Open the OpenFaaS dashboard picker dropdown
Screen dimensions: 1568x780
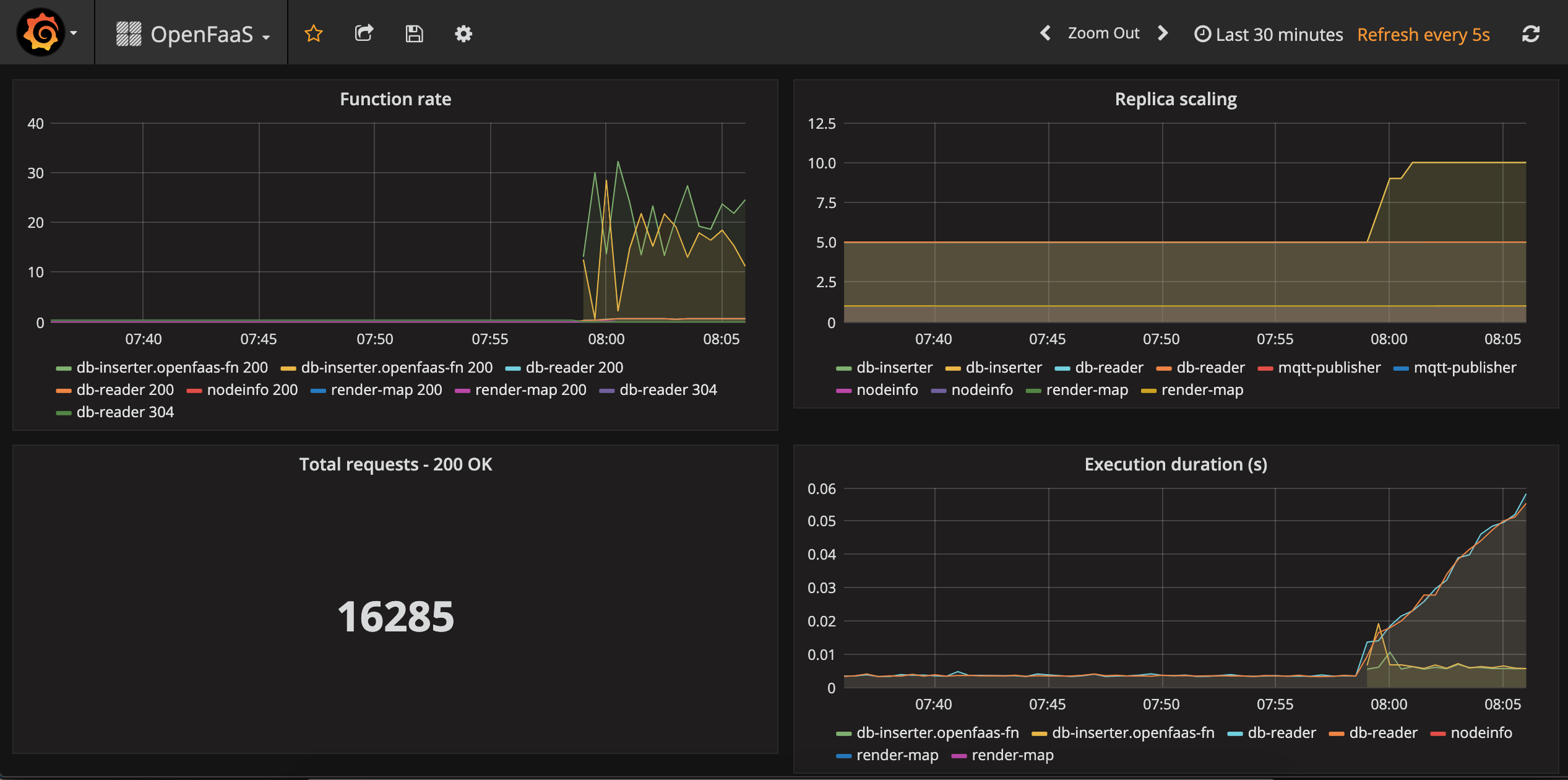coord(210,34)
